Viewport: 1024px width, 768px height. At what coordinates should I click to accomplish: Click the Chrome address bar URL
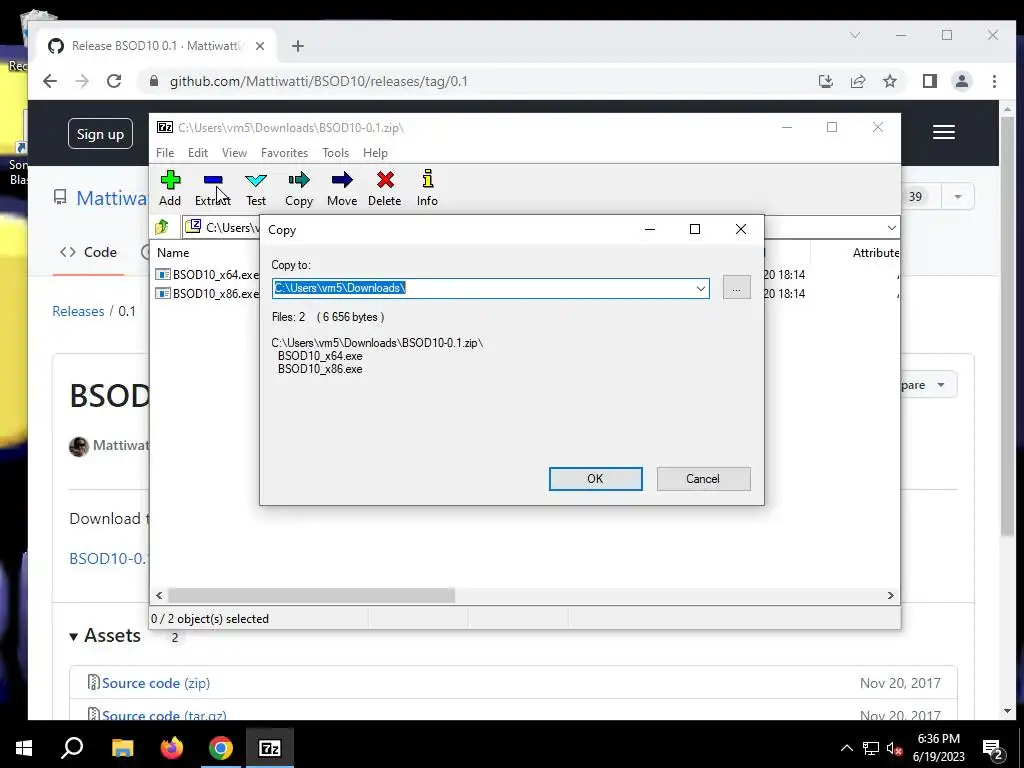click(x=319, y=82)
